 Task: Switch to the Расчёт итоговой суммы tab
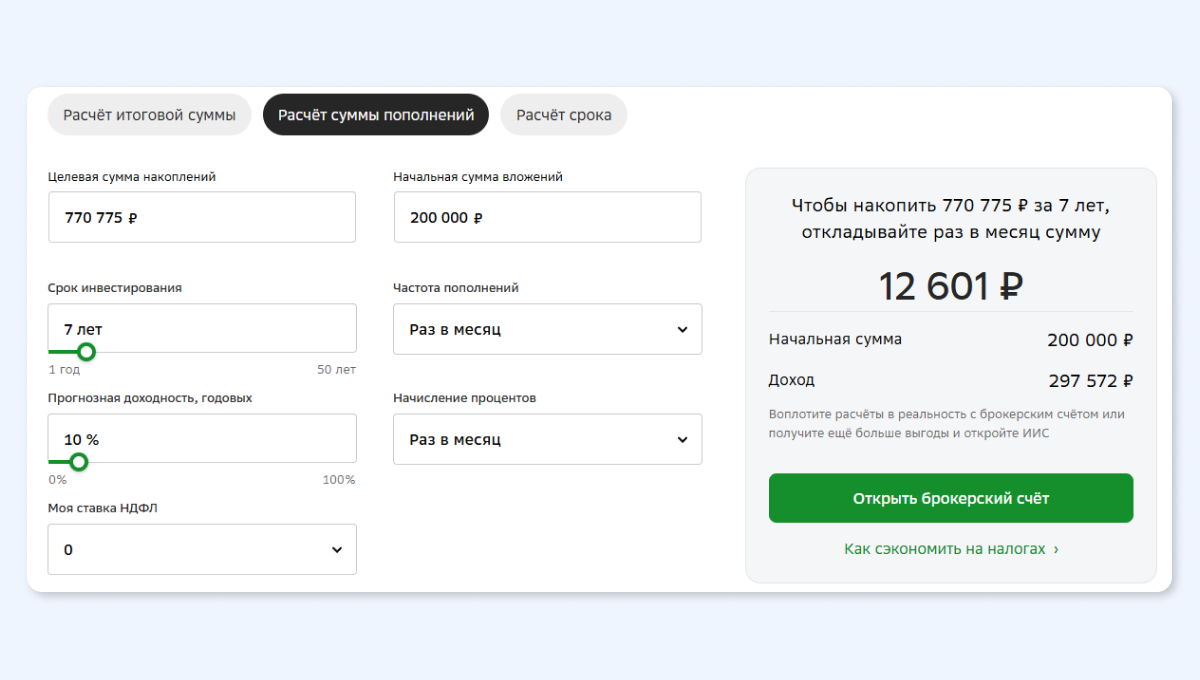click(x=149, y=115)
